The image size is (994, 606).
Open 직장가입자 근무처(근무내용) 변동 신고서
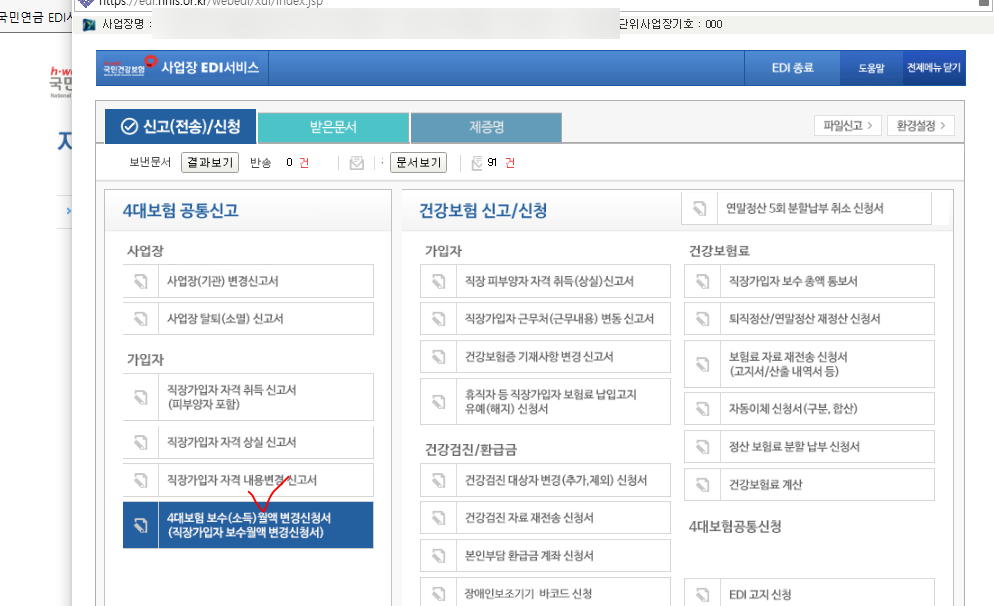(546, 319)
